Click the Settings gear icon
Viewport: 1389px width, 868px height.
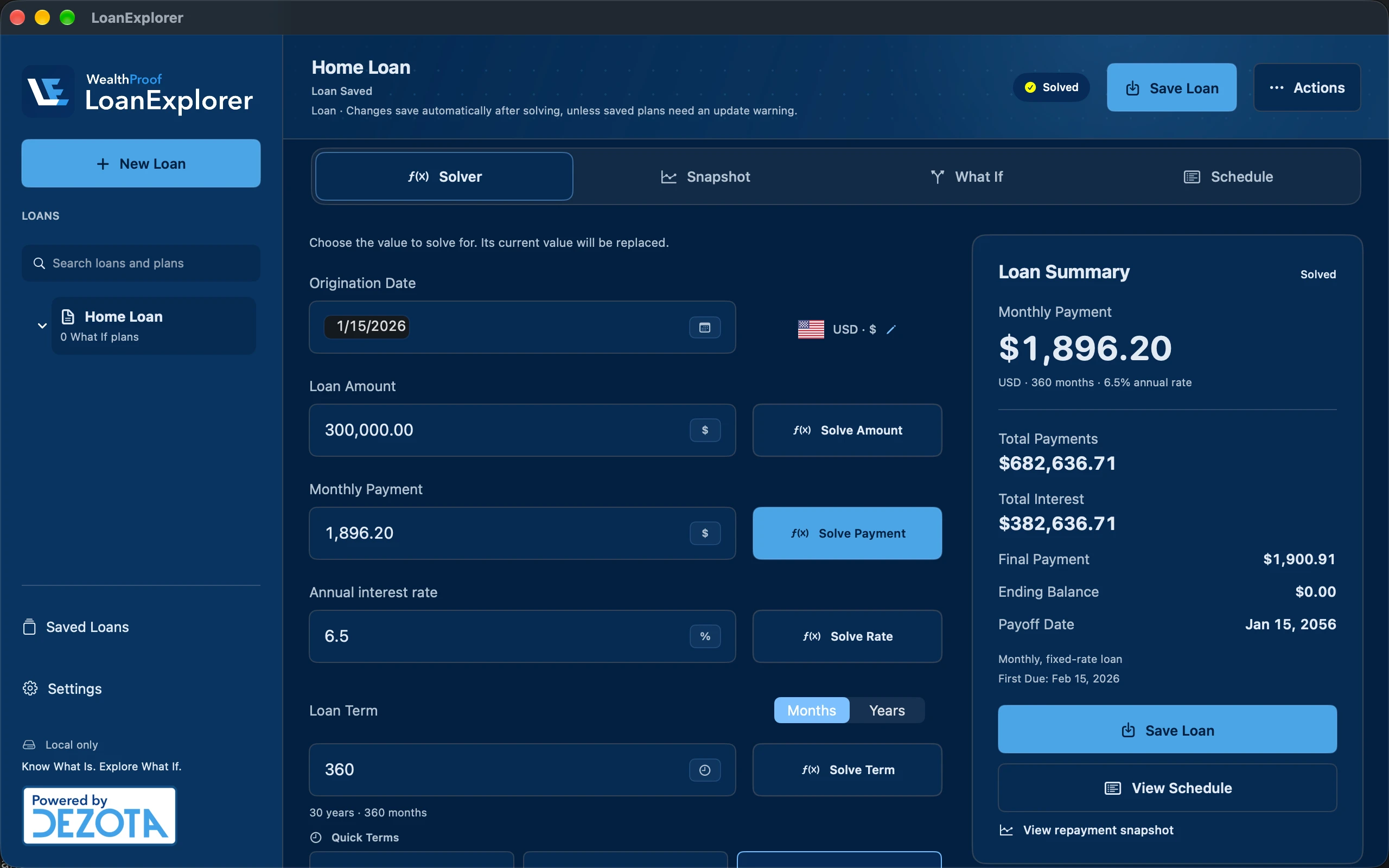coord(30,688)
